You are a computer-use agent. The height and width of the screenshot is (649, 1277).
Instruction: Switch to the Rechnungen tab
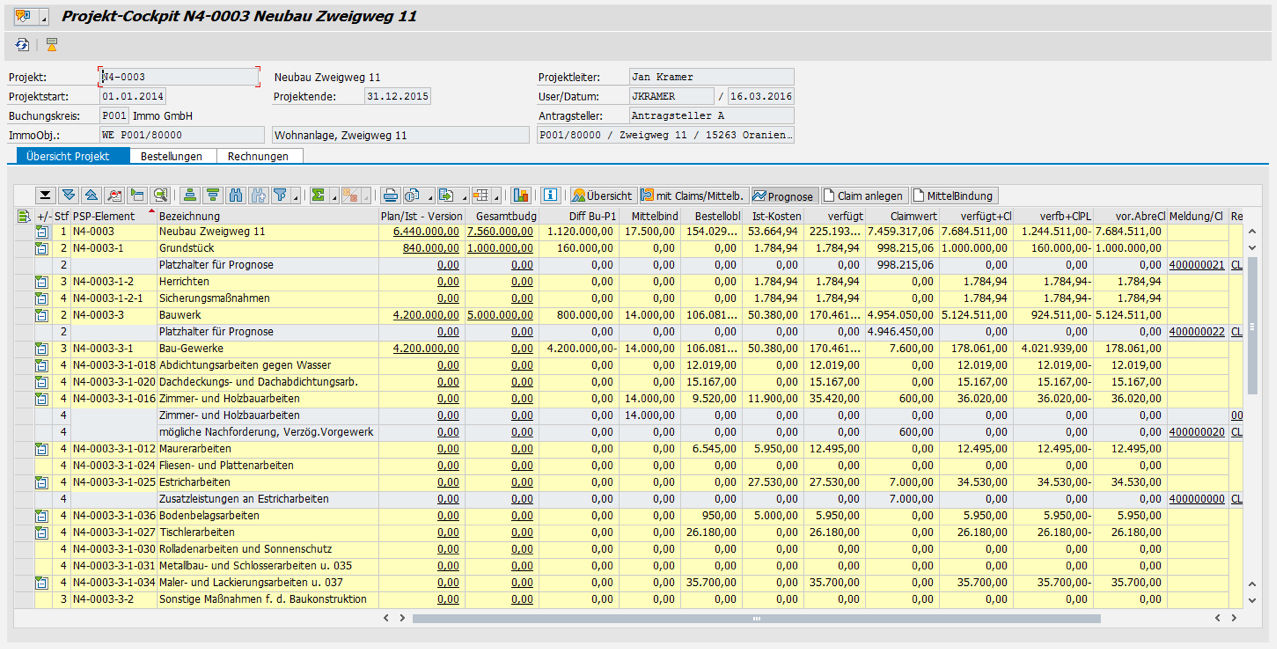tap(258, 156)
